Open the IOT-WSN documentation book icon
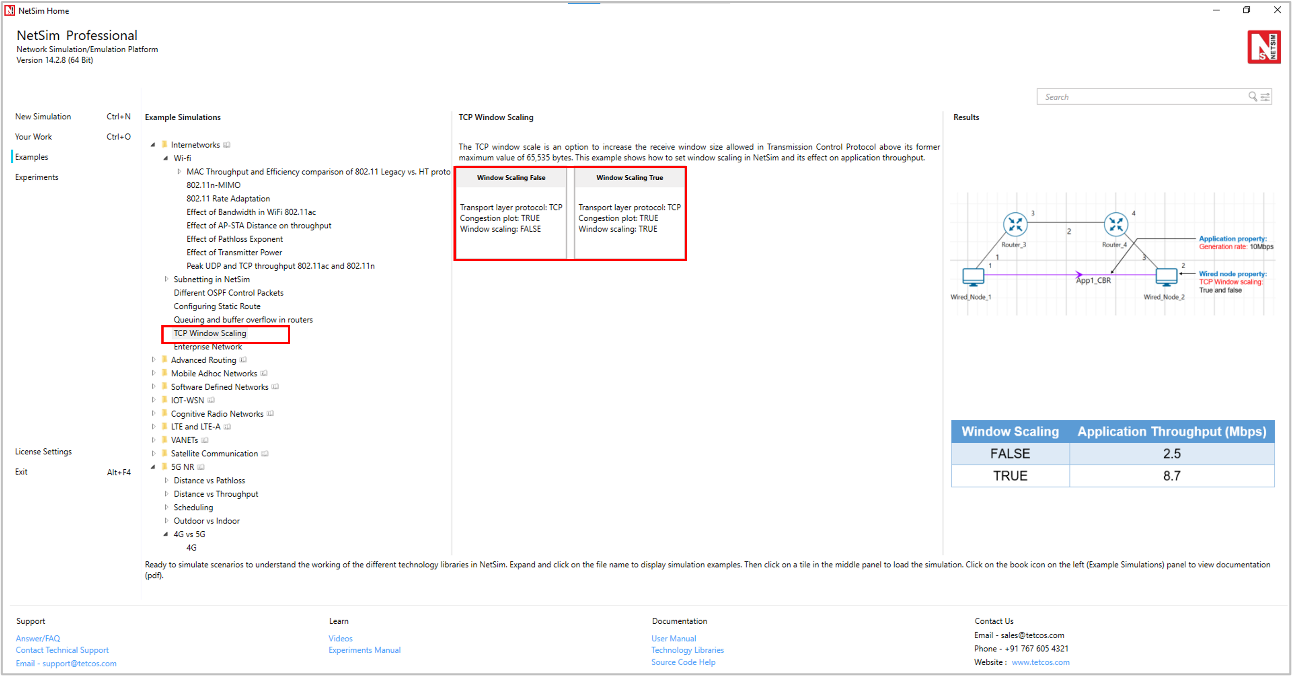Viewport: 1292px width, 676px height. [212, 400]
